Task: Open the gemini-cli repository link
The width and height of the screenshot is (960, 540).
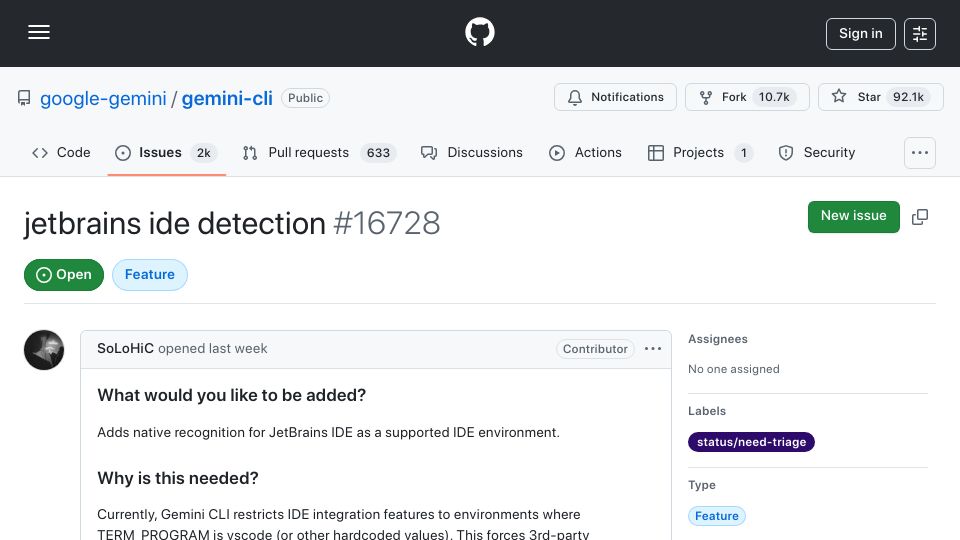Action: coord(227,98)
